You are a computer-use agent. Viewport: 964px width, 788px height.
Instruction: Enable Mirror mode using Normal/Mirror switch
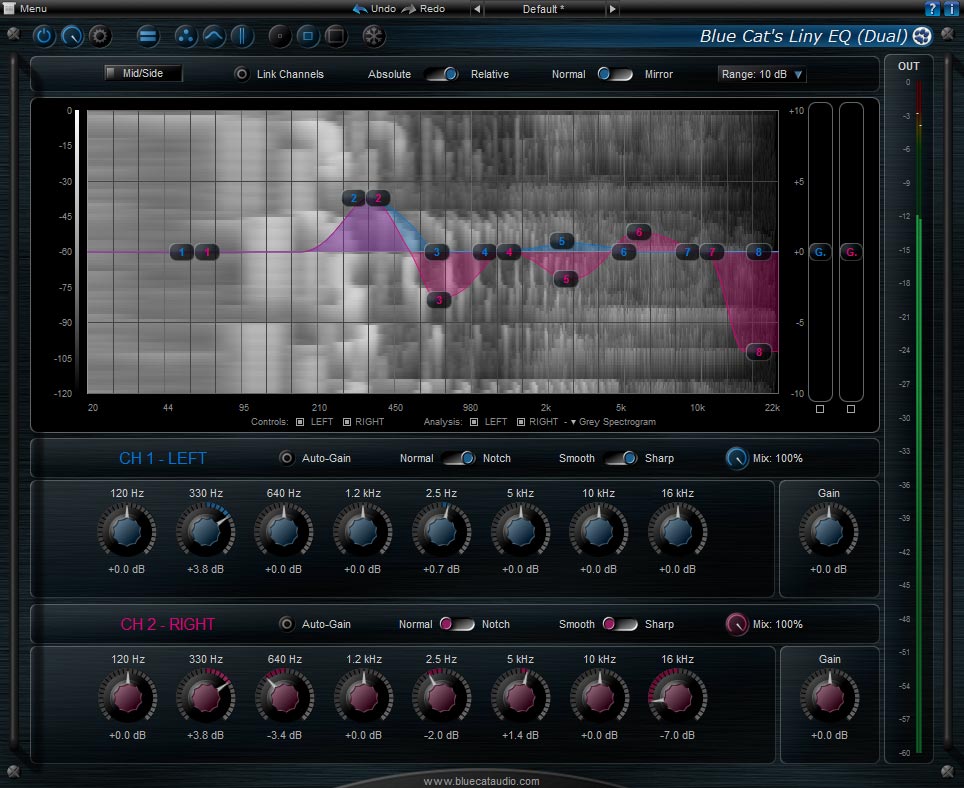point(615,74)
